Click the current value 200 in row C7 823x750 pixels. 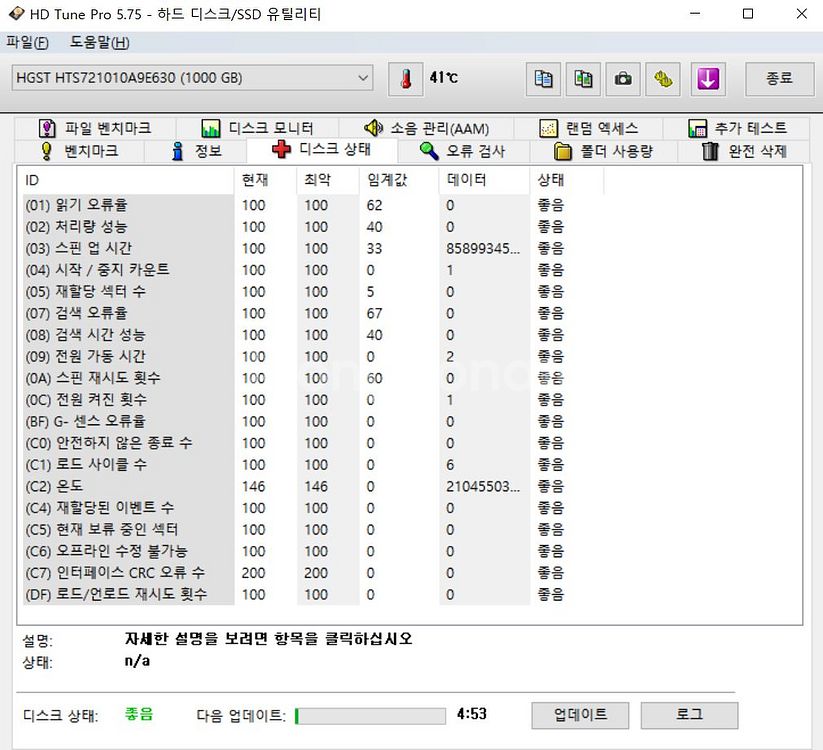[x=253, y=573]
